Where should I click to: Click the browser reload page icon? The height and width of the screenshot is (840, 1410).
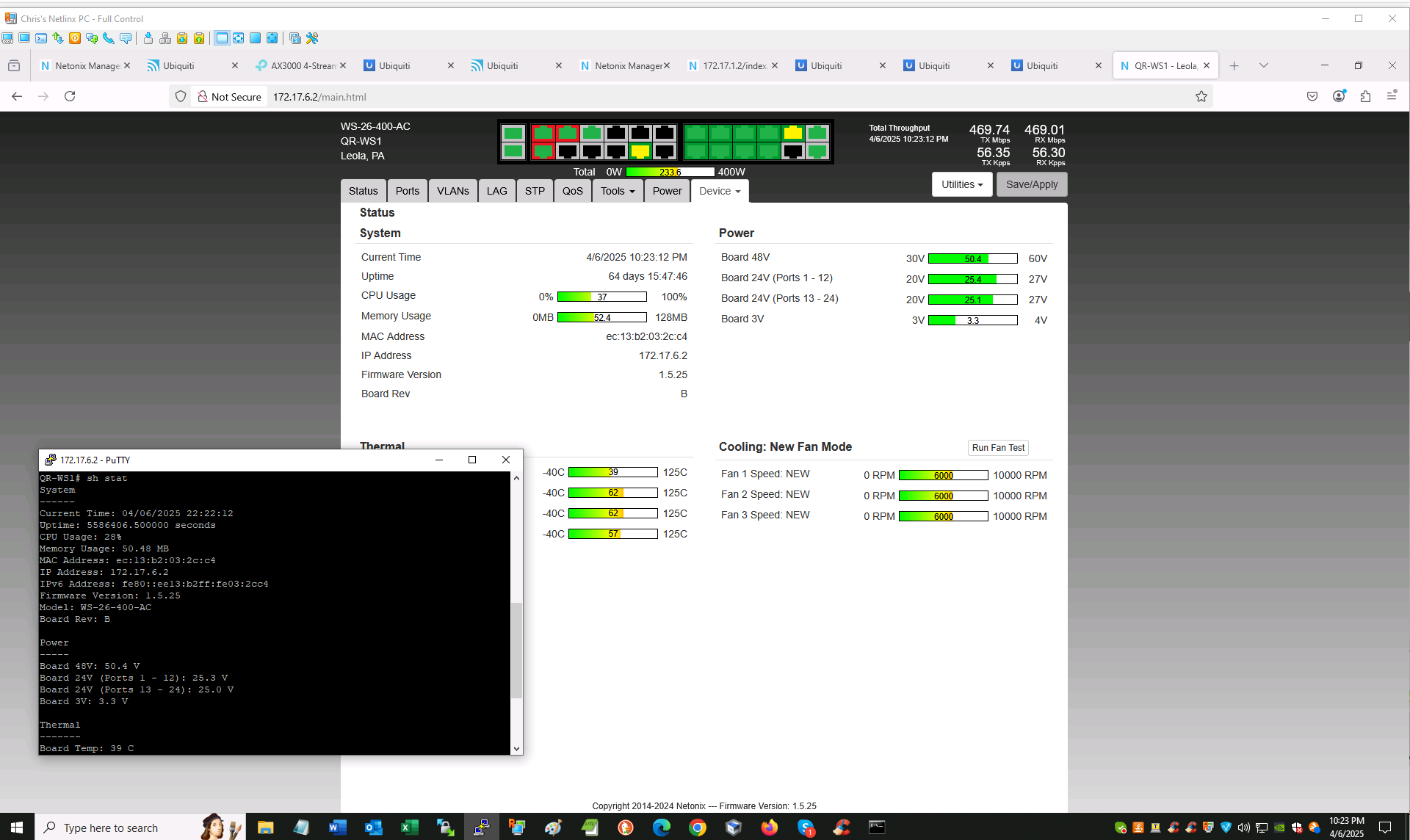click(x=70, y=96)
